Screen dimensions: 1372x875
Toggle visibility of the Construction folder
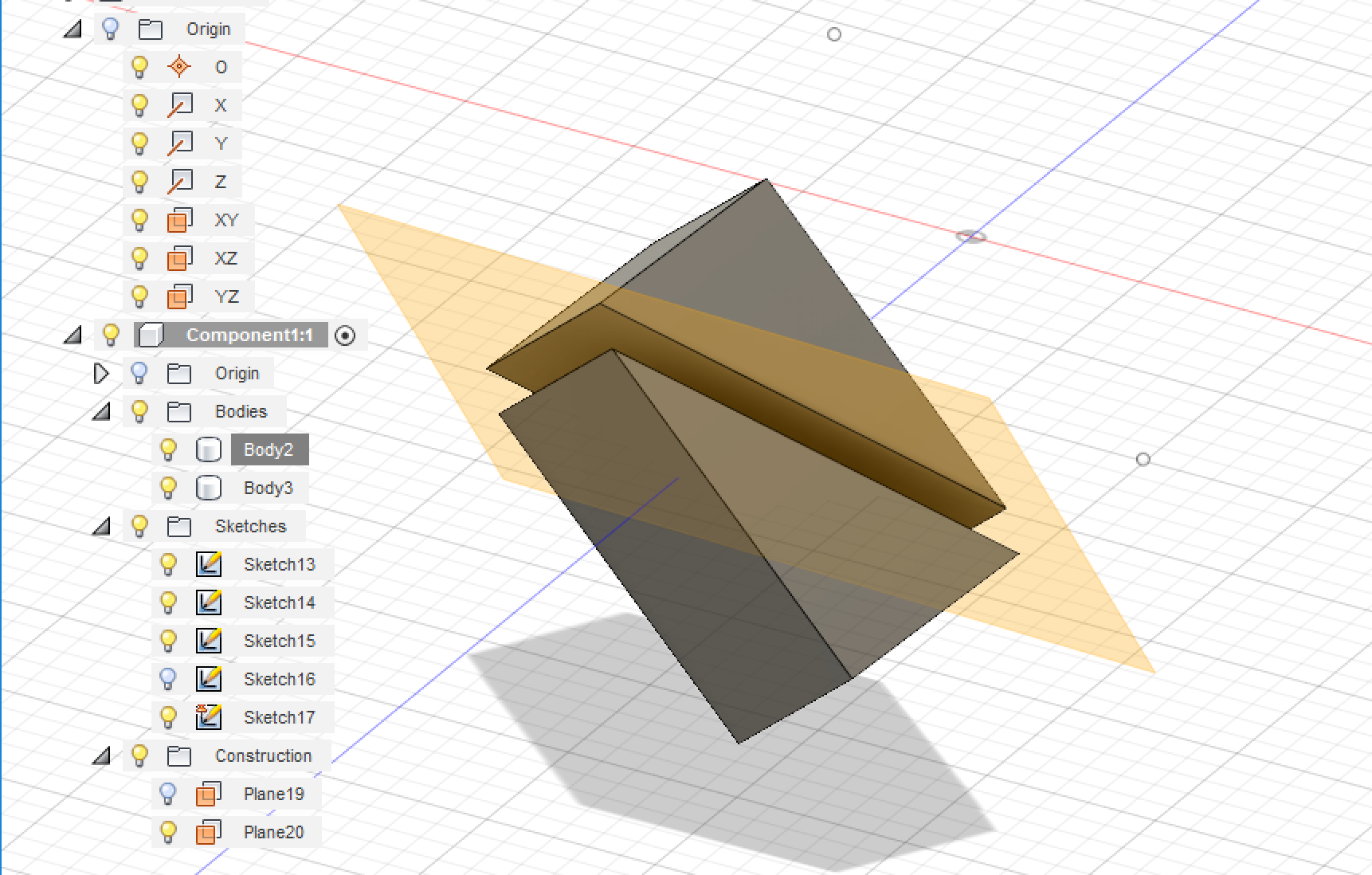click(140, 755)
